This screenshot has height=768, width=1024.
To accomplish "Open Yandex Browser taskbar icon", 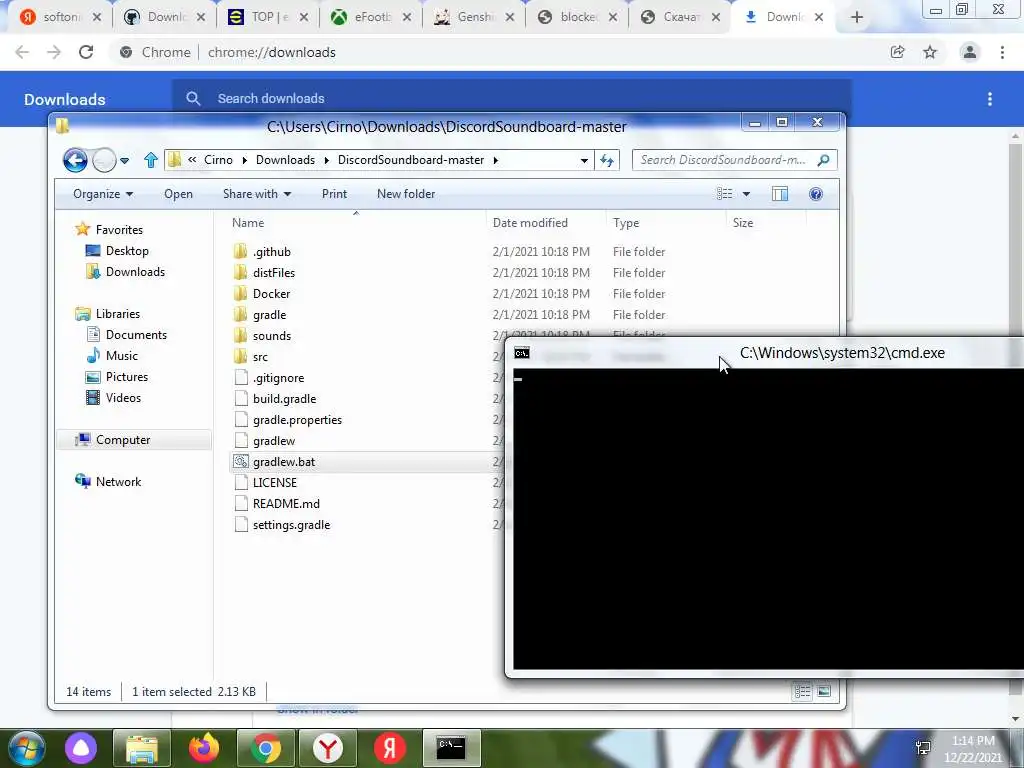I will (x=328, y=748).
